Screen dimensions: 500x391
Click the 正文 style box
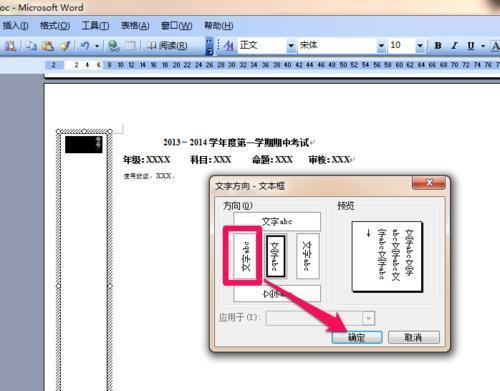(262, 45)
